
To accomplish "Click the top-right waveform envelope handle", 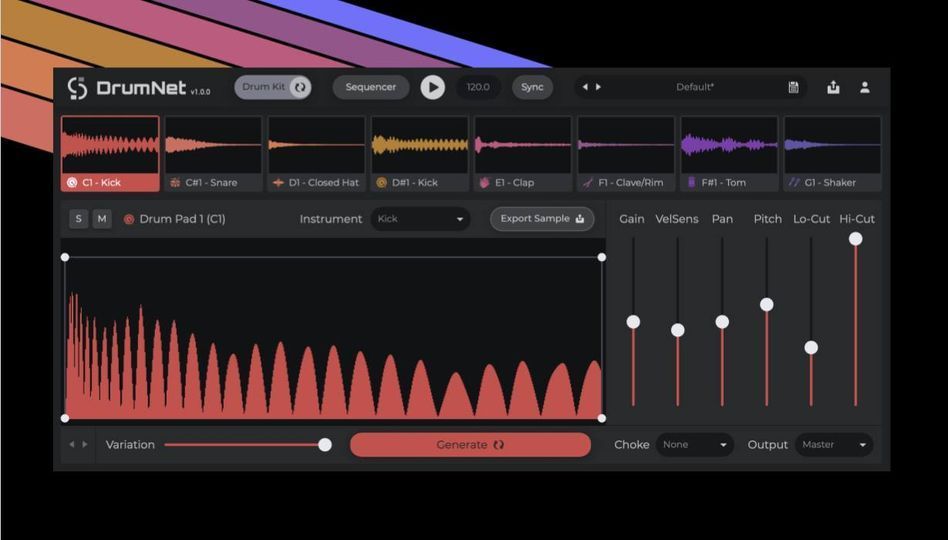I will (602, 258).
